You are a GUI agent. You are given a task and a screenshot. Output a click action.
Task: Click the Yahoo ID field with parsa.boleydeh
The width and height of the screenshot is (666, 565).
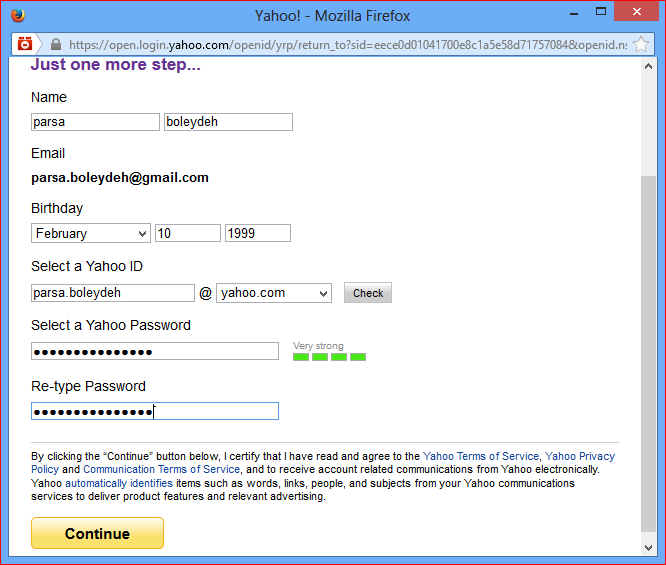point(113,293)
